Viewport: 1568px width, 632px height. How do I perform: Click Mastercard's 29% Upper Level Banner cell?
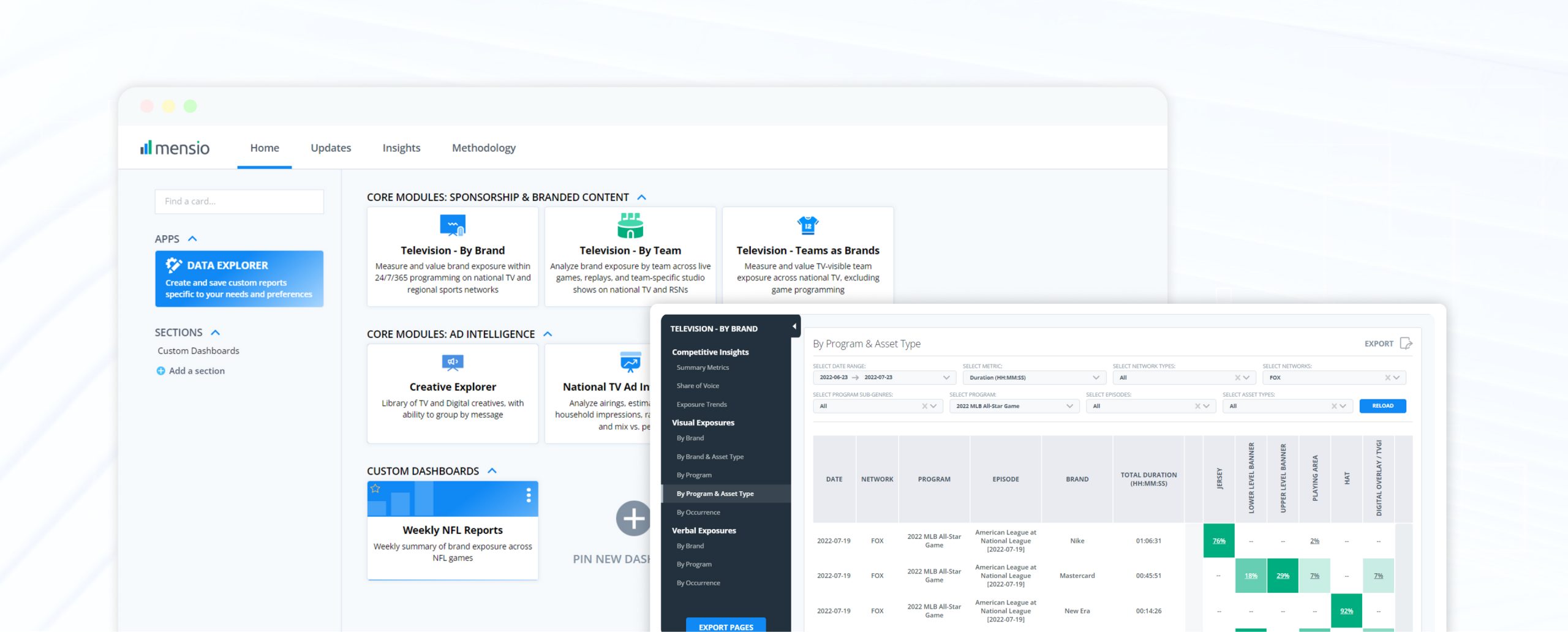pos(1283,576)
